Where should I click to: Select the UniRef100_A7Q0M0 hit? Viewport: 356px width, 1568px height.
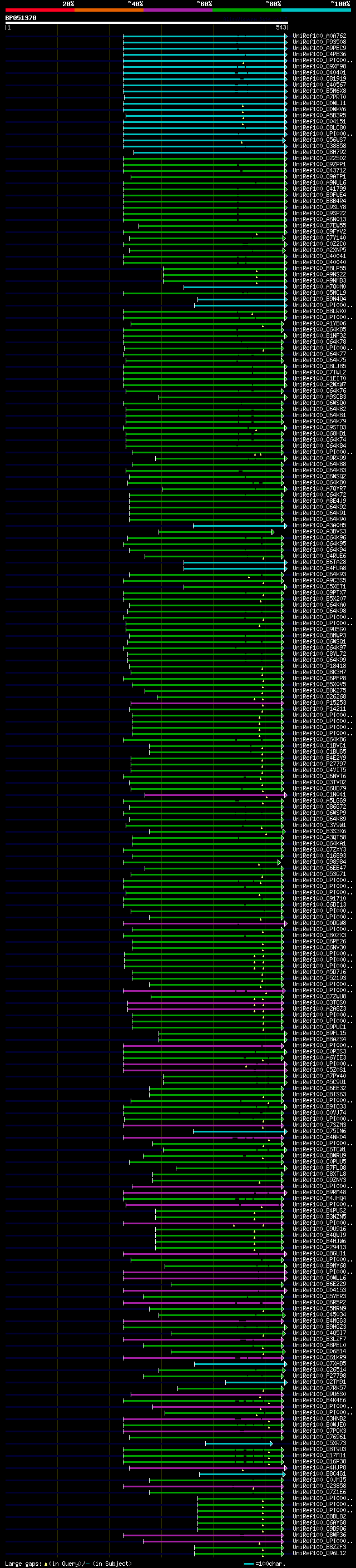tap(319, 286)
